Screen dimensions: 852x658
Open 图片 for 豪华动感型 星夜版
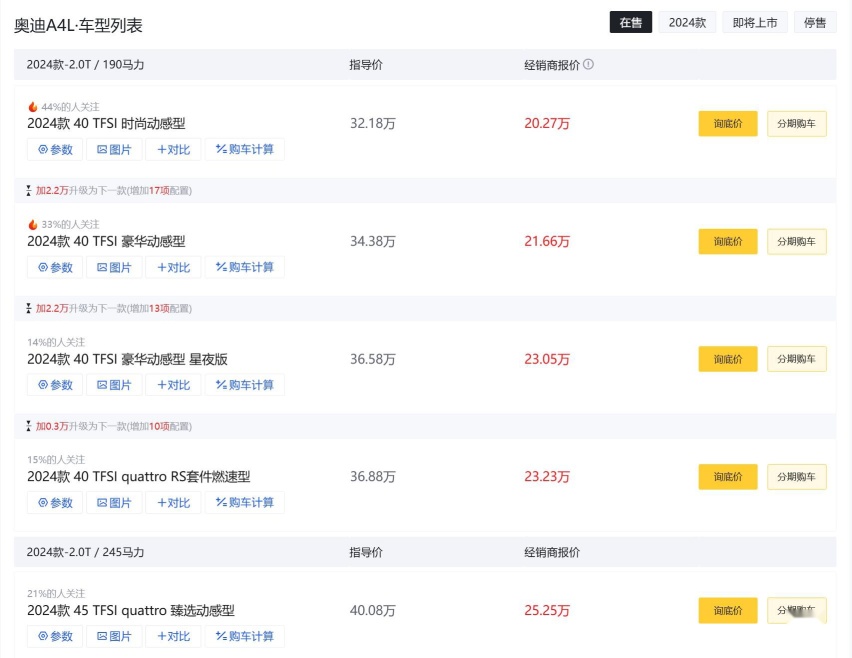click(114, 385)
